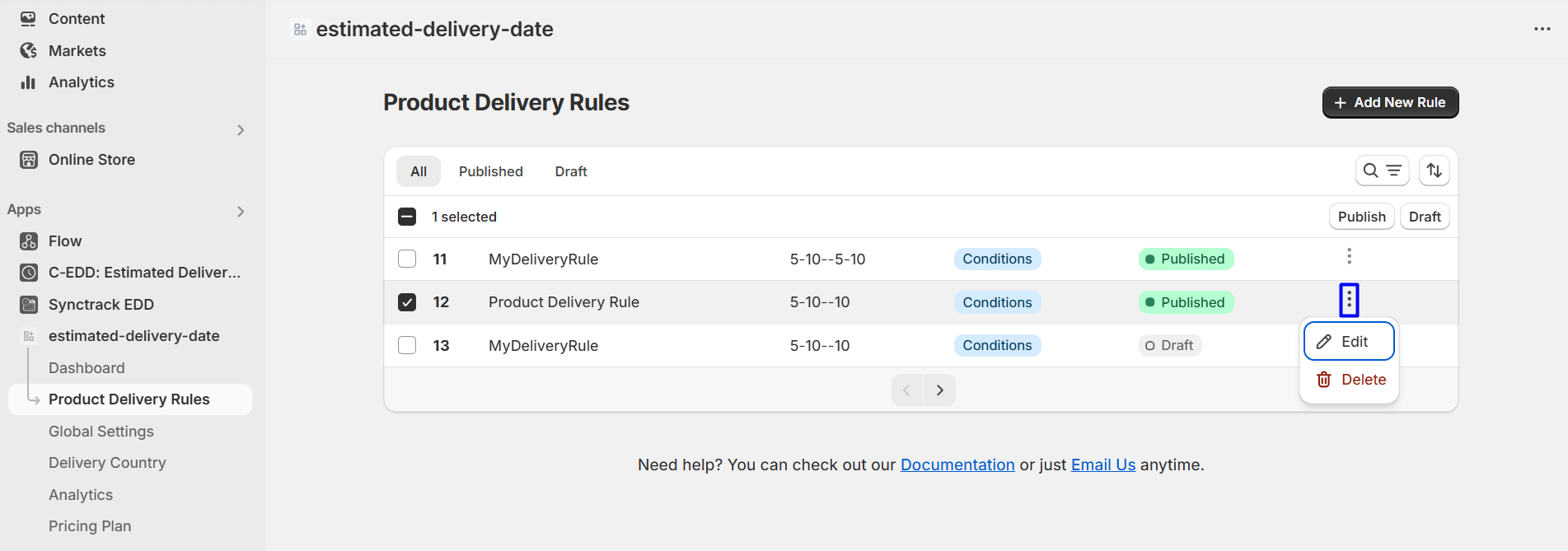This screenshot has height=551, width=1568.
Task: Open Synctrack EDD app icon
Action: pyautogui.click(x=29, y=305)
